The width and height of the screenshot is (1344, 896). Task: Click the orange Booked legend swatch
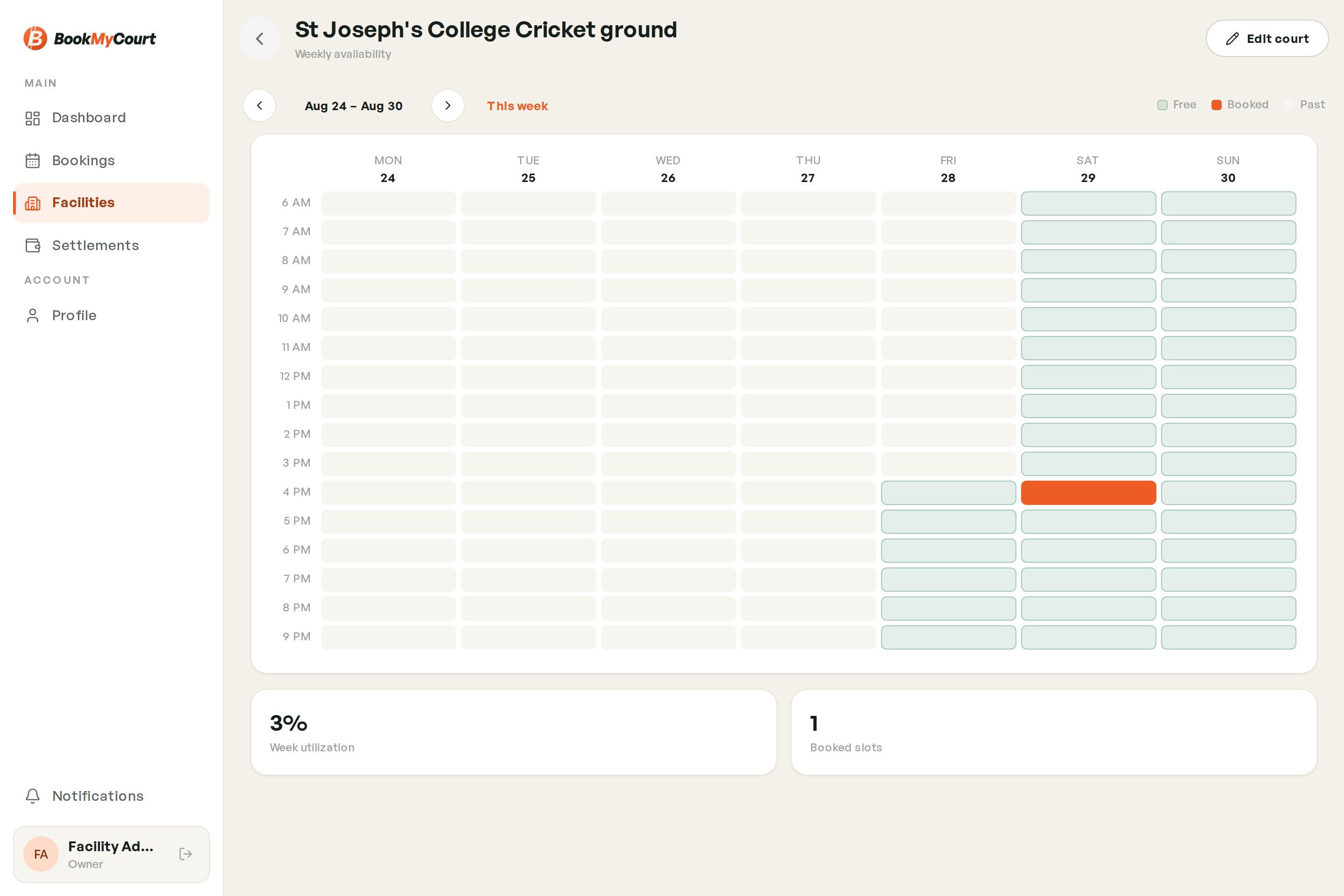click(x=1217, y=105)
